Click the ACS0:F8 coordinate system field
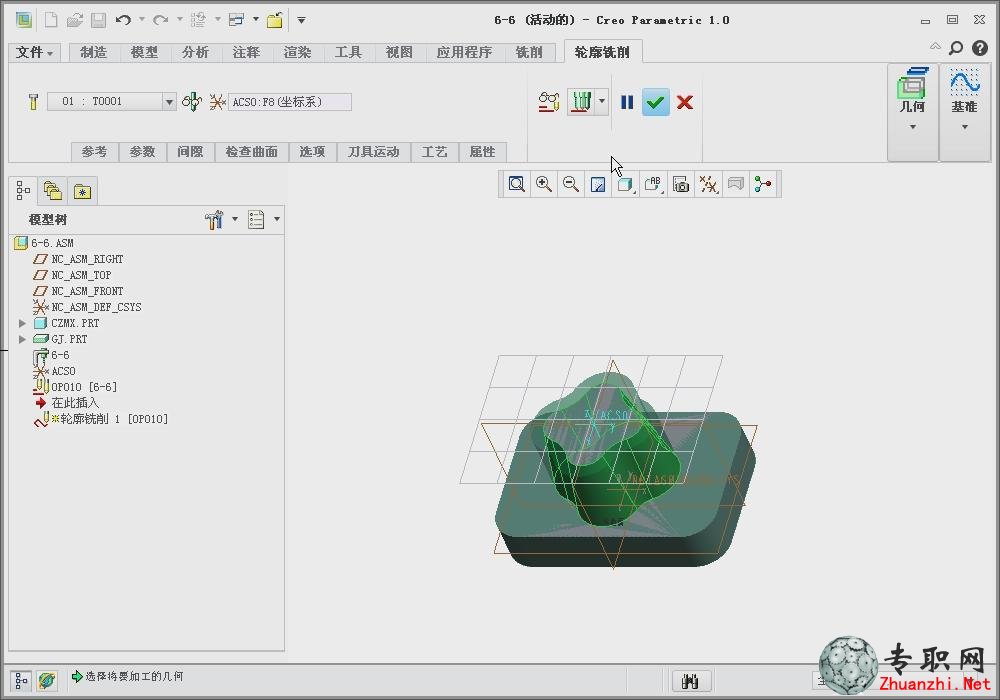This screenshot has height=700, width=1000. click(290, 101)
